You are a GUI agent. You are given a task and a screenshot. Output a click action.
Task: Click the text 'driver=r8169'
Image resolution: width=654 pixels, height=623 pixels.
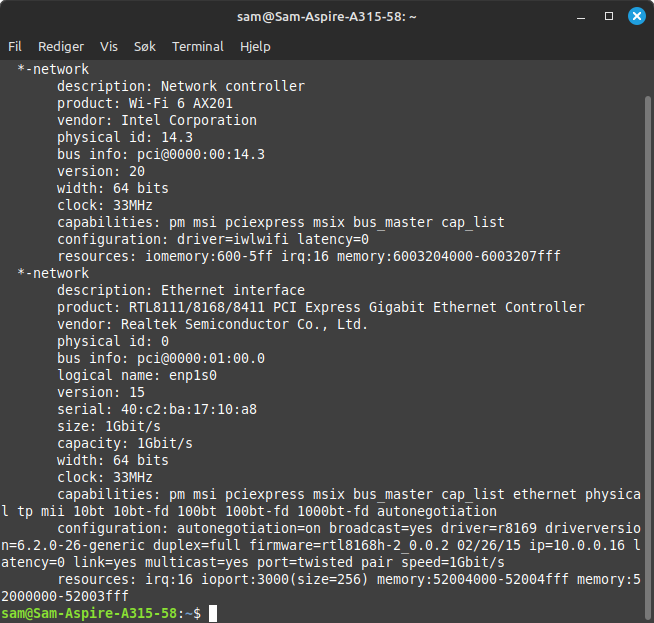point(489,528)
